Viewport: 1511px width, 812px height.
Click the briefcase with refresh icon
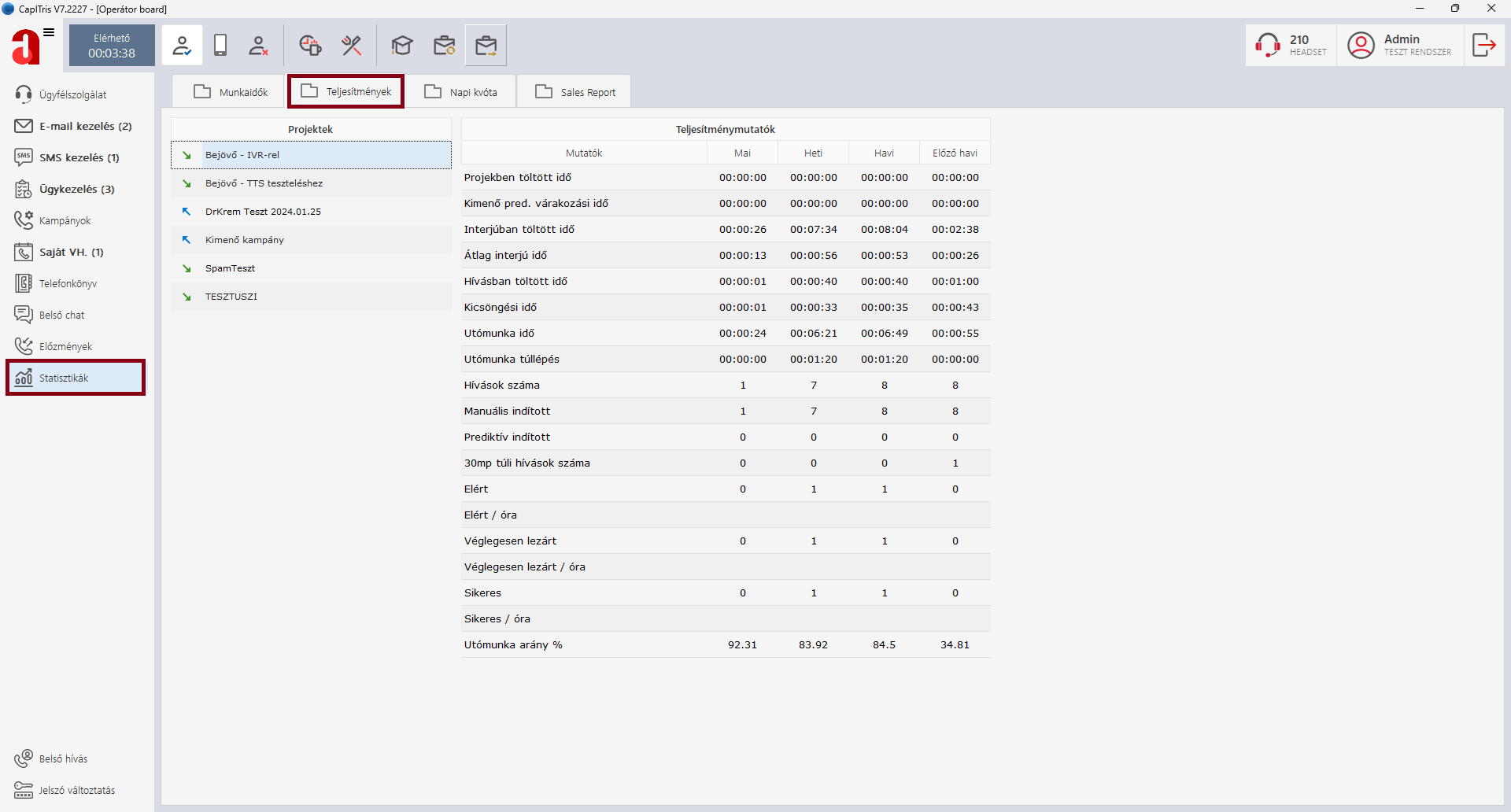[445, 46]
